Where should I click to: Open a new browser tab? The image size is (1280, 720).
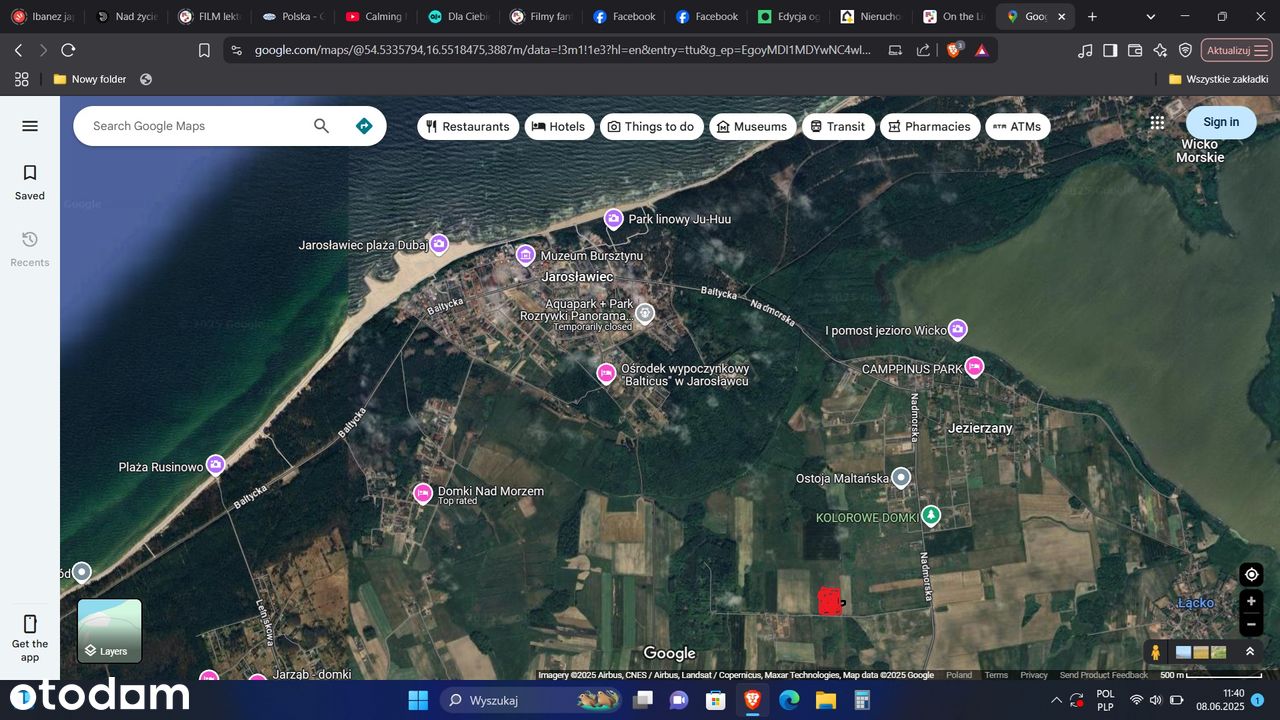click(x=1092, y=17)
